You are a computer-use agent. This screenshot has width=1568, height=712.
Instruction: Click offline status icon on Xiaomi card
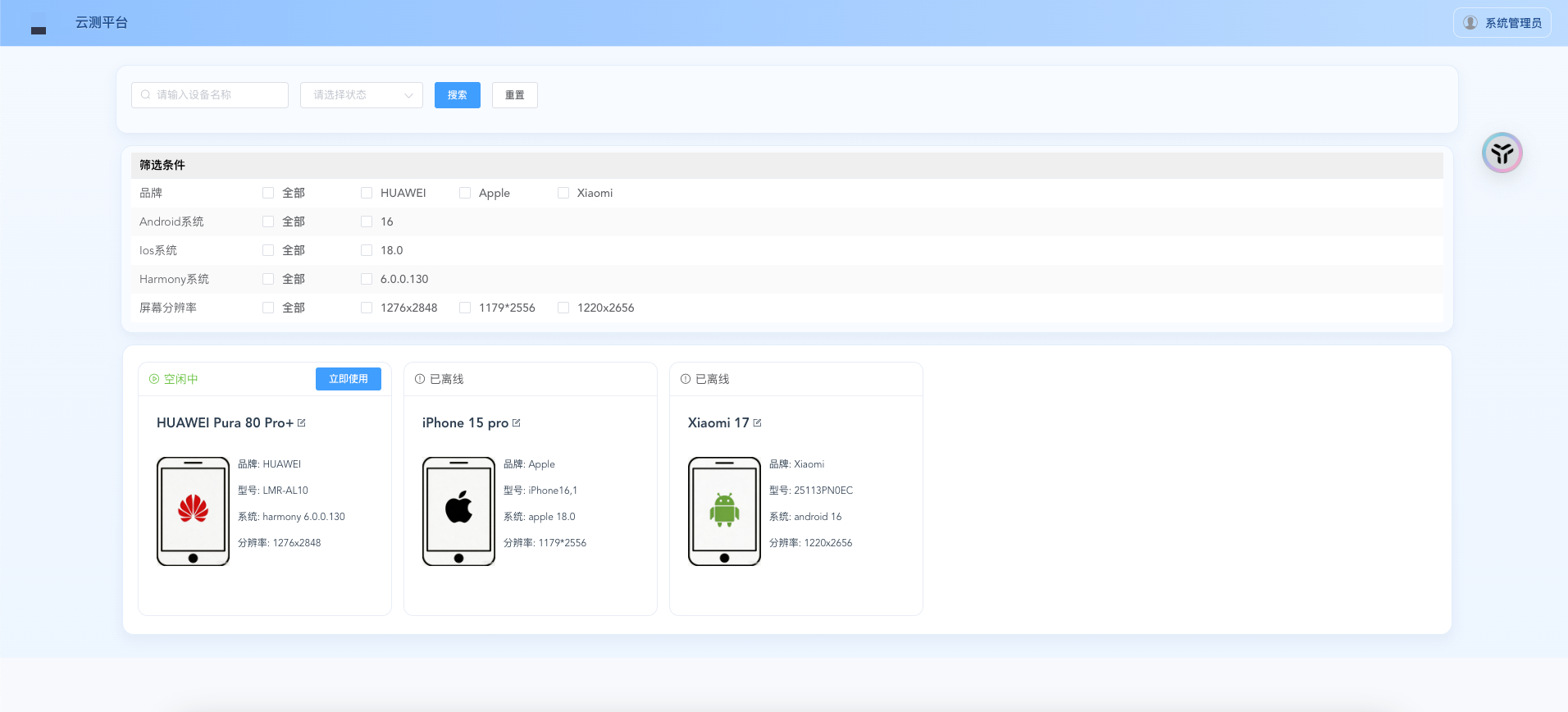pyautogui.click(x=686, y=379)
